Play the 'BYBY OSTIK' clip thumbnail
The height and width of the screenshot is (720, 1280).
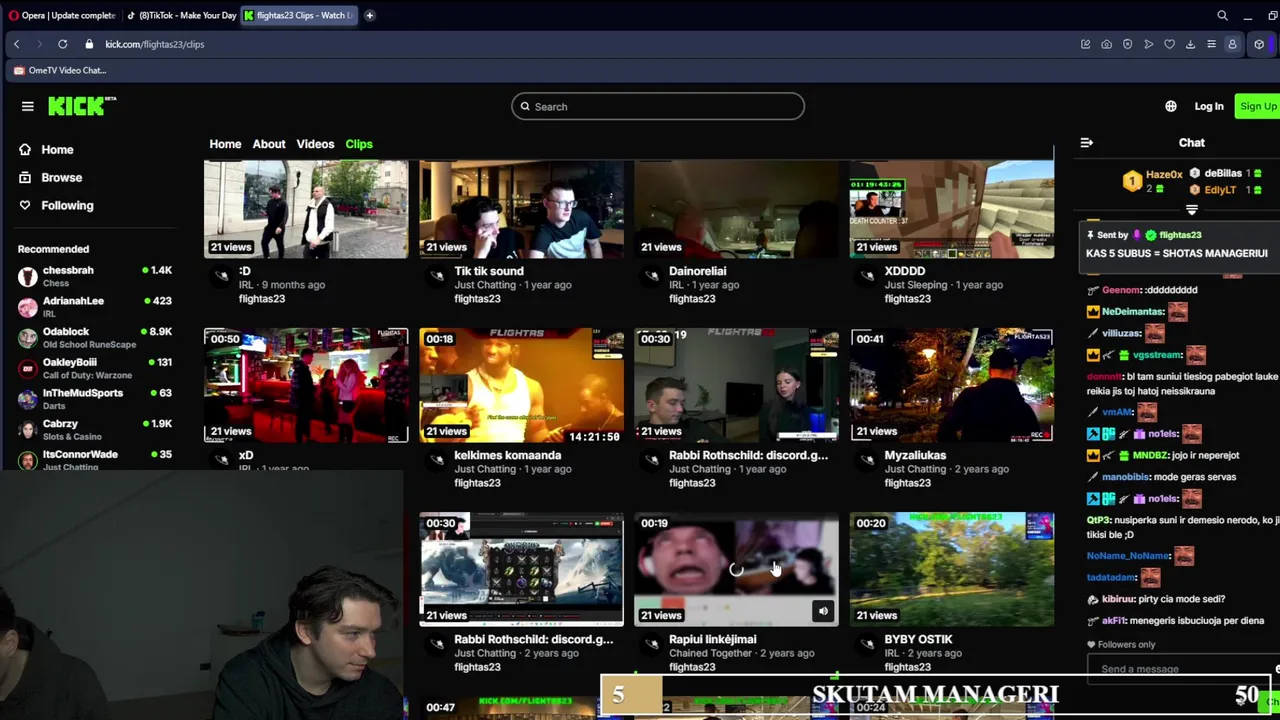952,569
